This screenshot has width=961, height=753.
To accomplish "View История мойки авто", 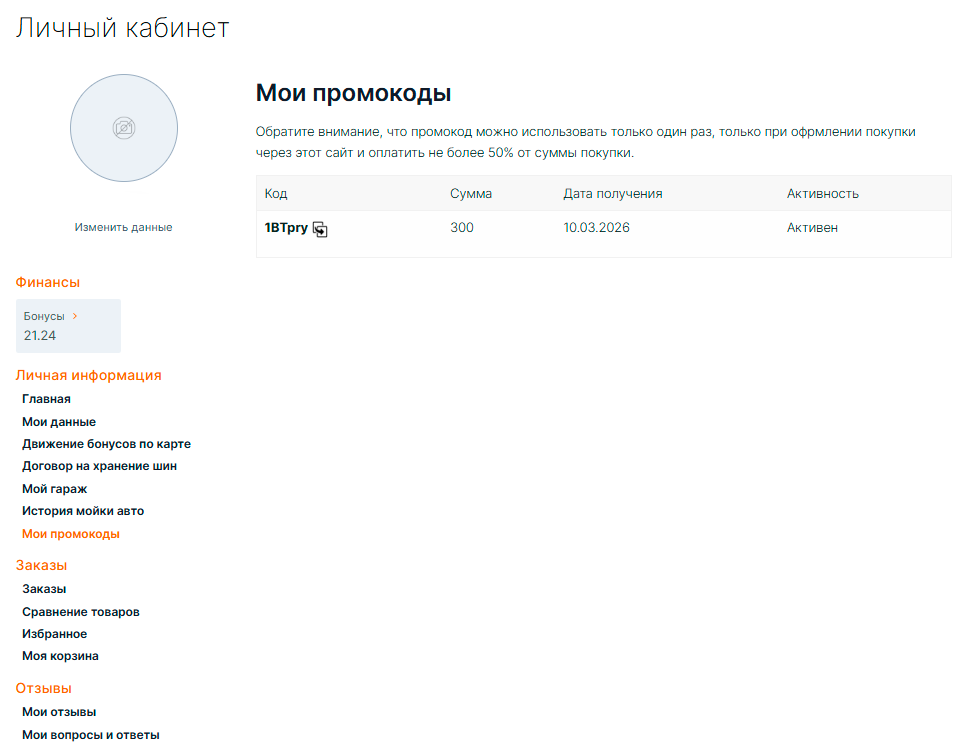I will click(83, 511).
